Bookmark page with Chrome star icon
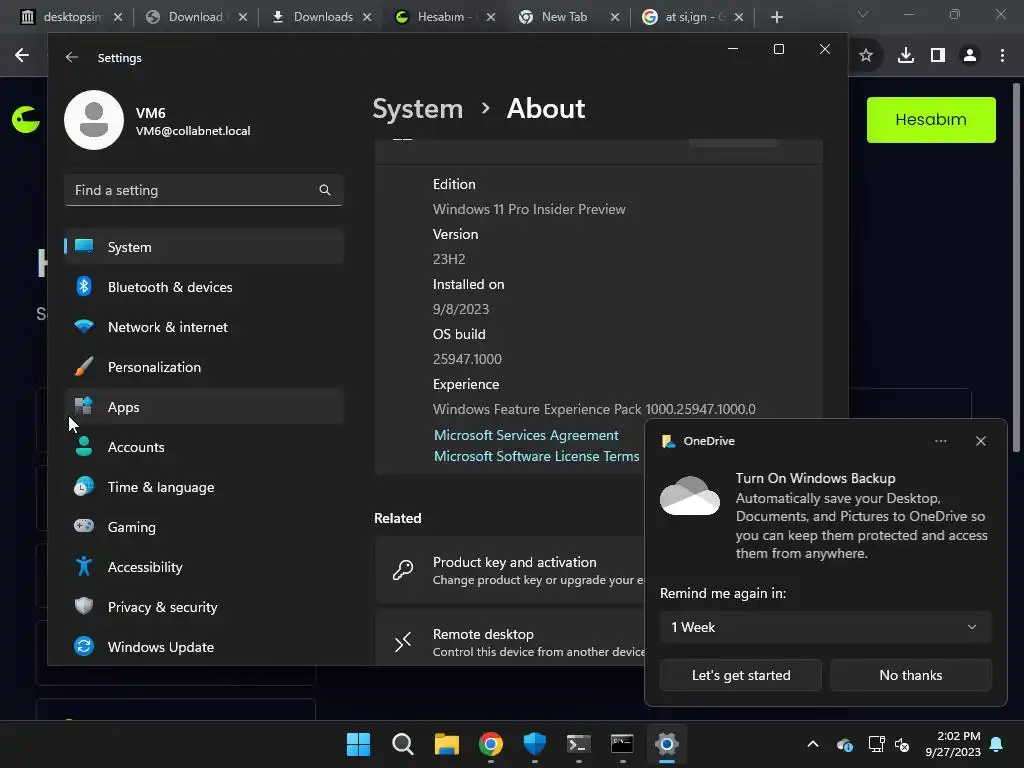The image size is (1024, 768). tap(866, 56)
